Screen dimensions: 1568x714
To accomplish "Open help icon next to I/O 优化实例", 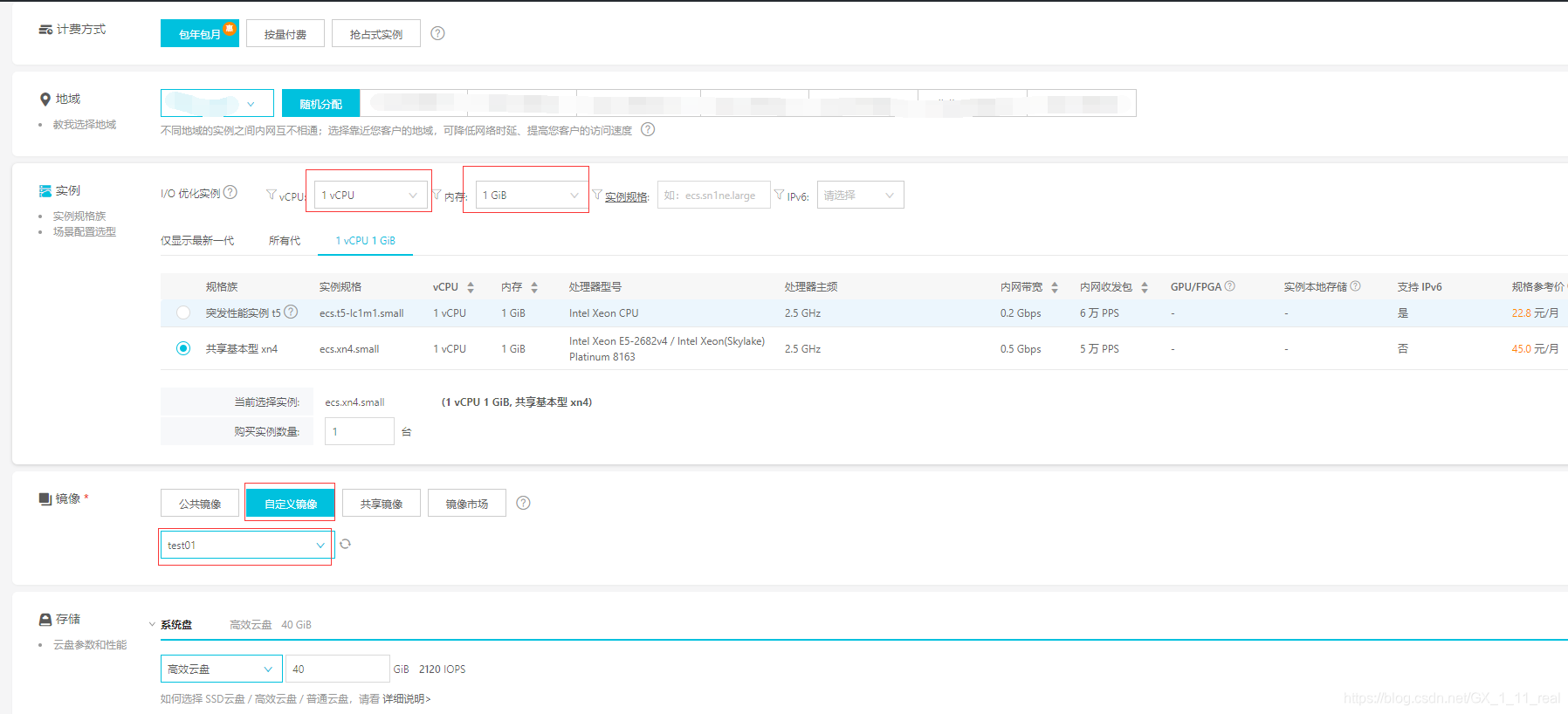I will click(x=230, y=192).
